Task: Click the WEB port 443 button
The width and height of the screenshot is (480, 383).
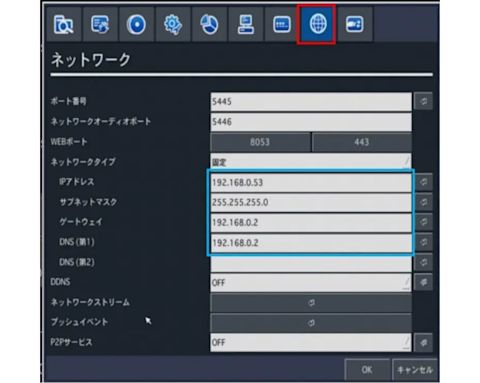Action: pyautogui.click(x=362, y=142)
